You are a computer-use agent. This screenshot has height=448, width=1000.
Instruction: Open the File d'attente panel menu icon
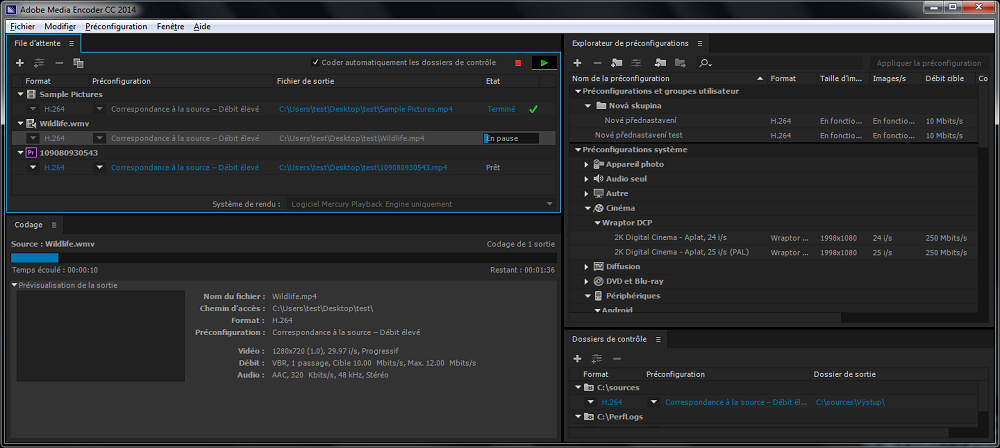pyautogui.click(x=71, y=43)
